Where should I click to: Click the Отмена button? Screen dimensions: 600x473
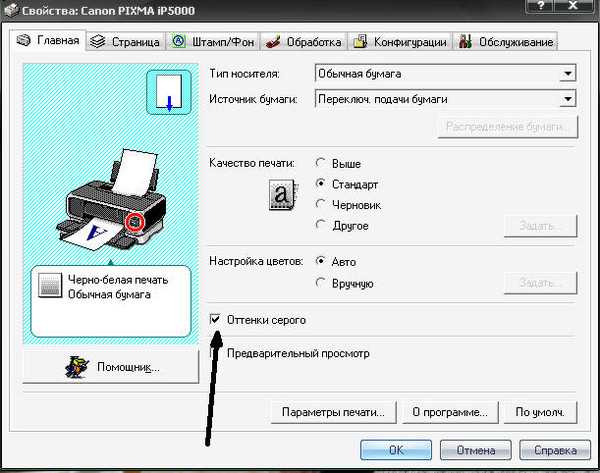(476, 450)
